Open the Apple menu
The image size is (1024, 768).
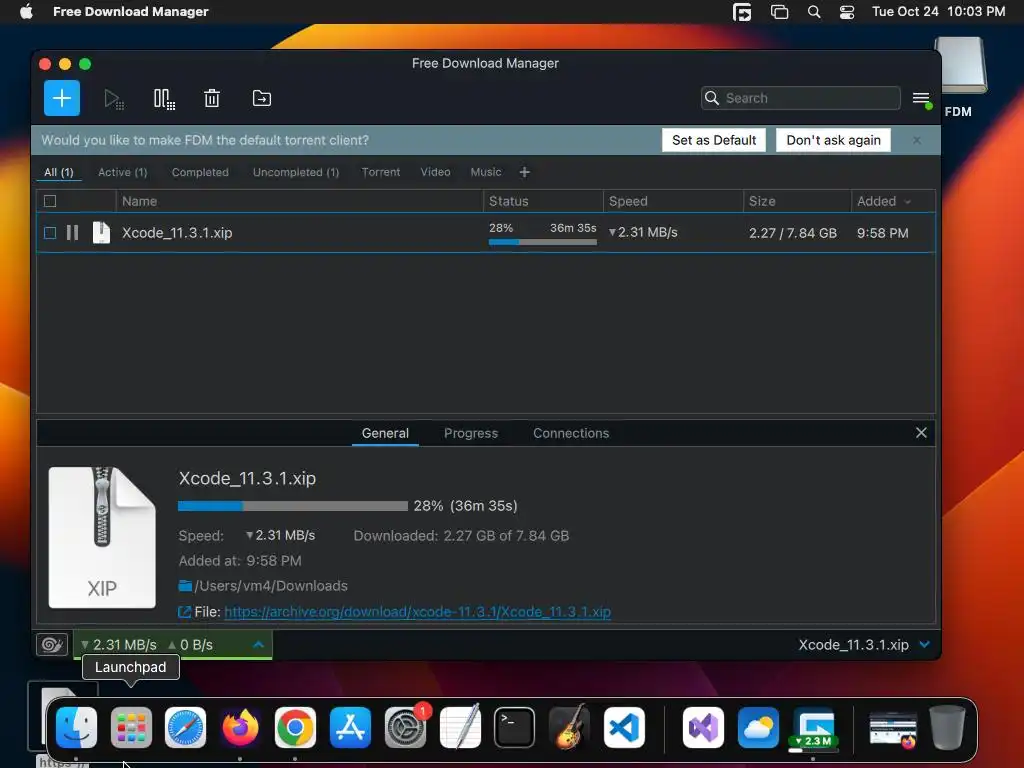[26, 12]
